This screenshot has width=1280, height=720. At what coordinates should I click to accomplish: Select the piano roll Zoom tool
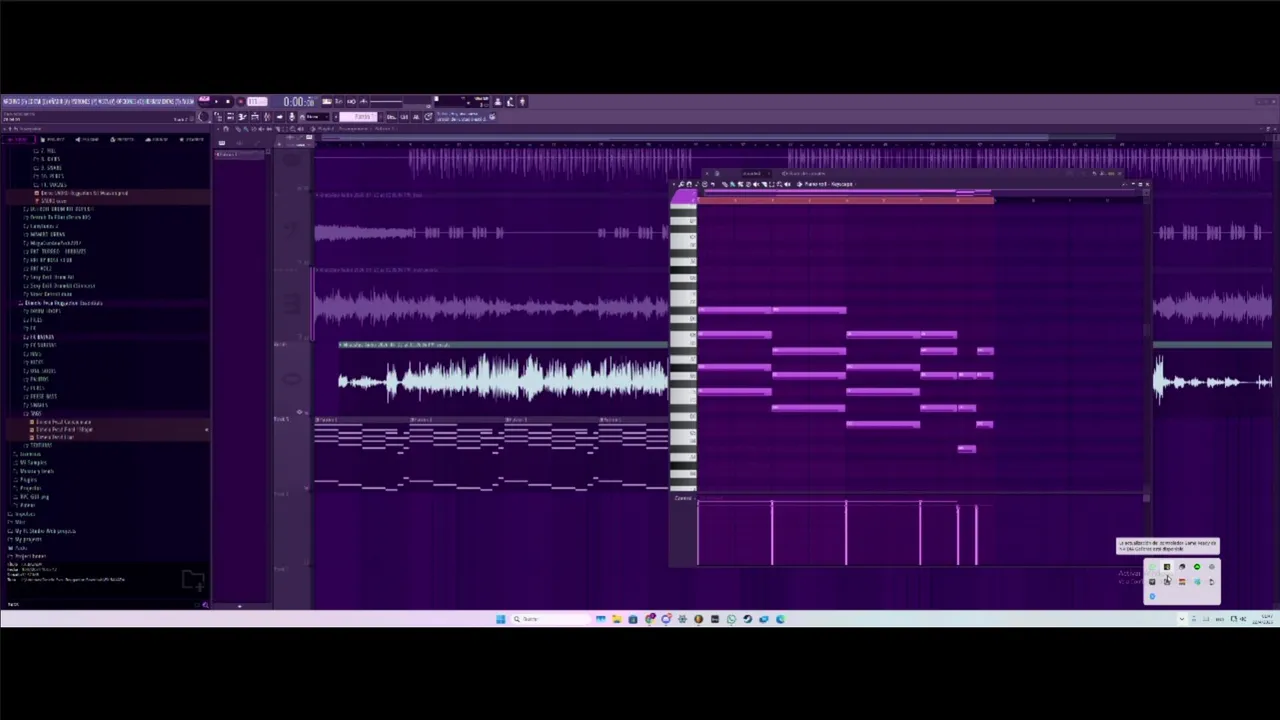pos(779,184)
